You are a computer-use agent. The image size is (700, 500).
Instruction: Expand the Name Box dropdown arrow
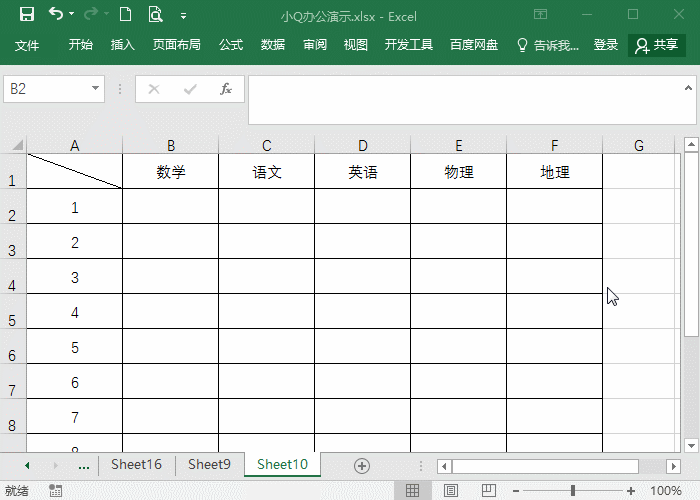pos(96,89)
